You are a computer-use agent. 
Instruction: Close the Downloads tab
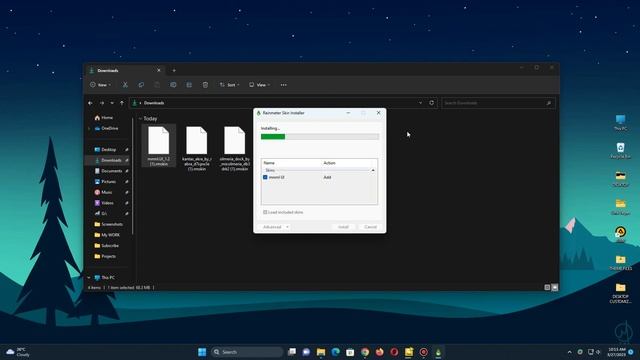tap(159, 70)
